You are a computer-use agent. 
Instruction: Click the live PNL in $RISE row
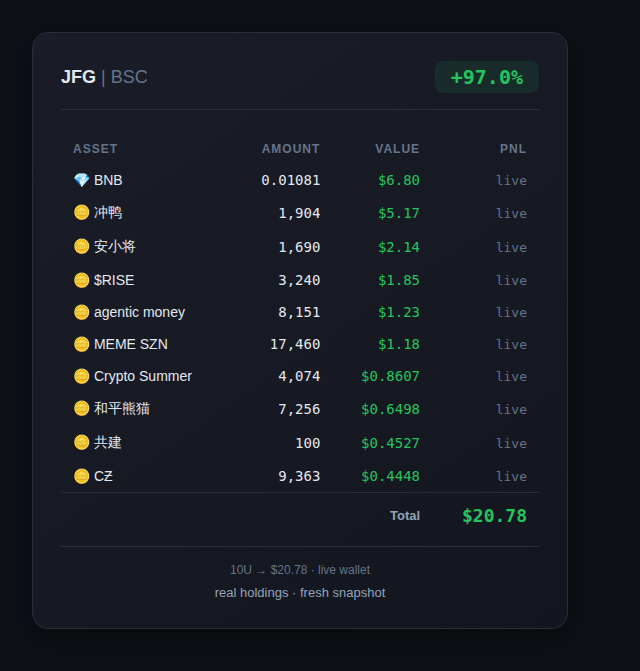coord(512,280)
